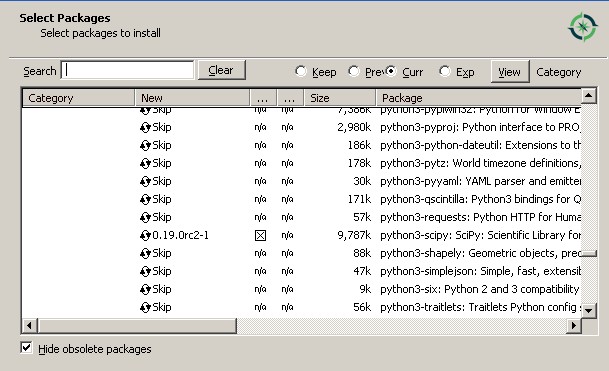
Task: Click the cycle icon for python3-qscintilla row
Action: [x=145, y=199]
